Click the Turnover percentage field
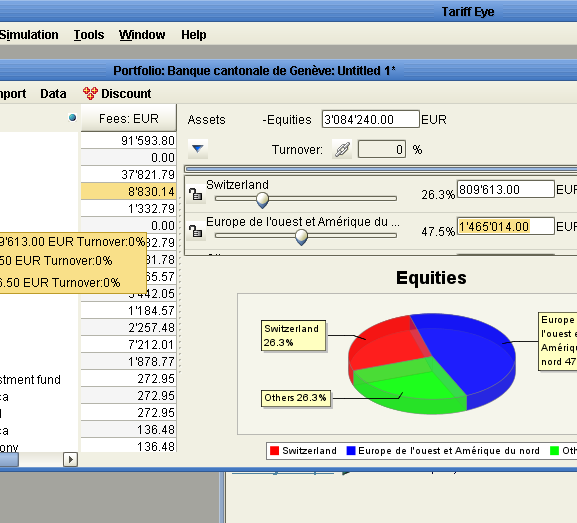Viewport: 577px width, 523px height. pos(382,149)
